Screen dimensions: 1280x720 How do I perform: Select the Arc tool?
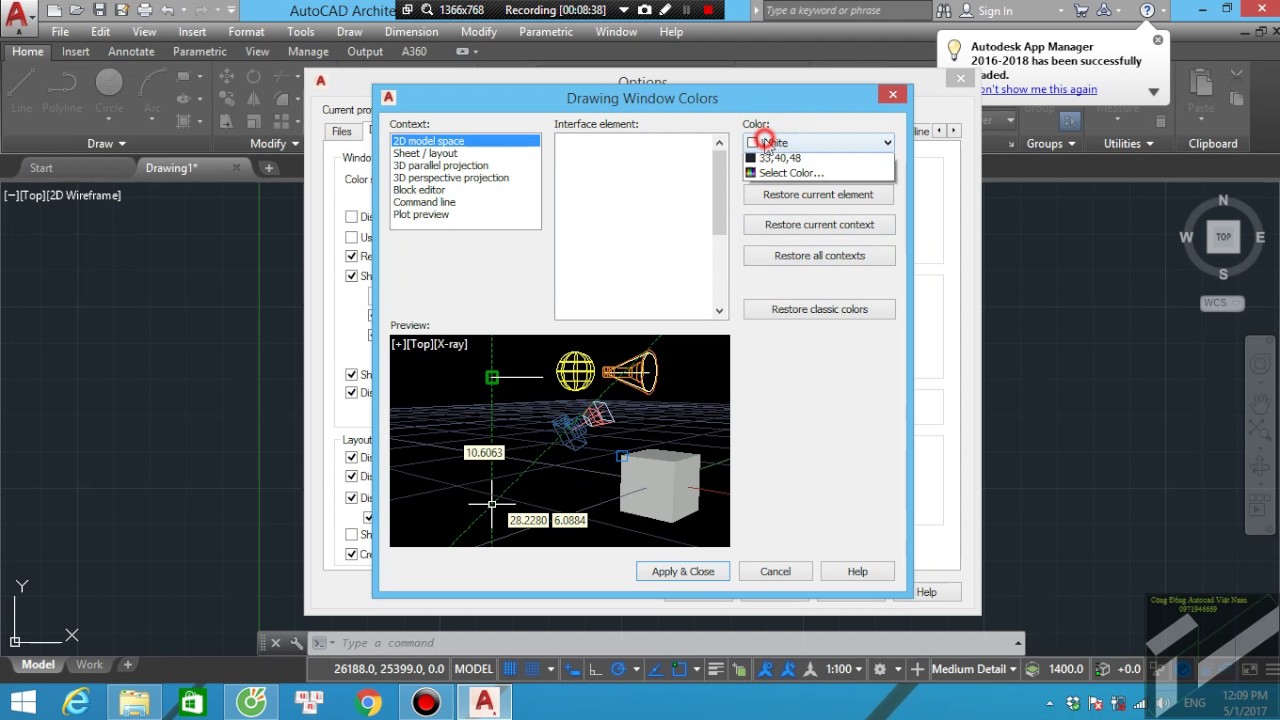152,90
